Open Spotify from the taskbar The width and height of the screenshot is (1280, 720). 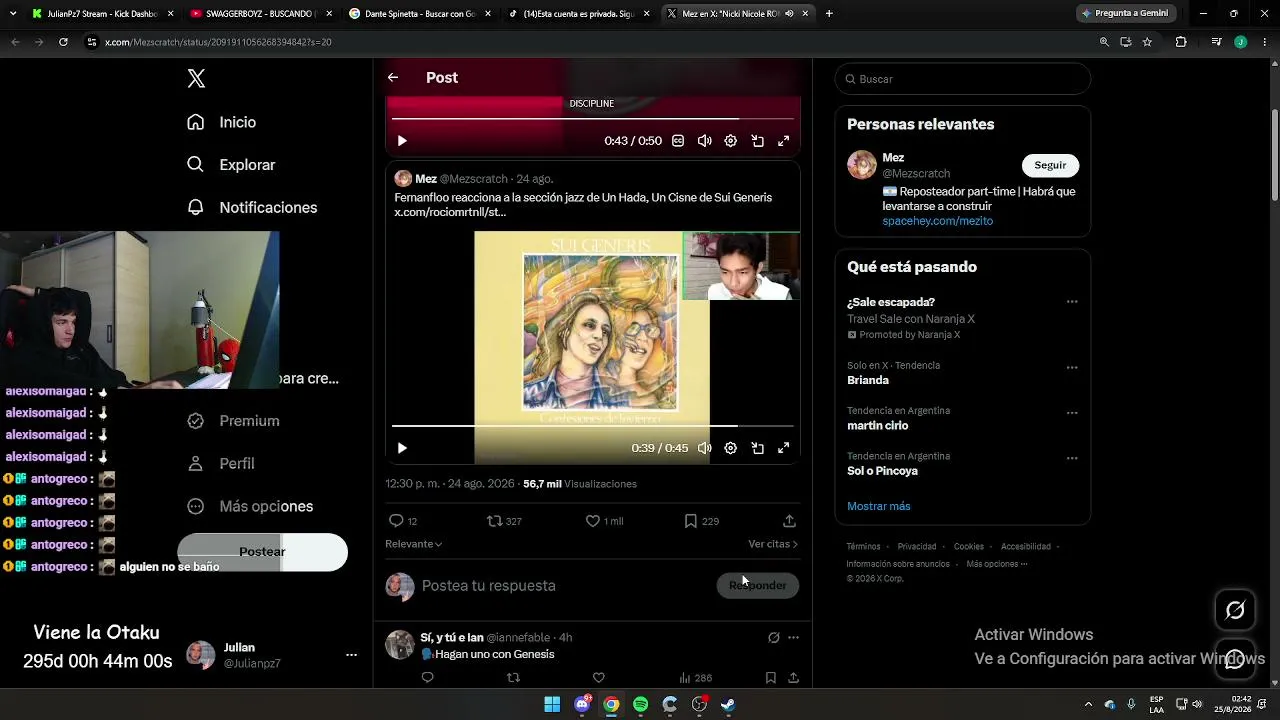640,704
